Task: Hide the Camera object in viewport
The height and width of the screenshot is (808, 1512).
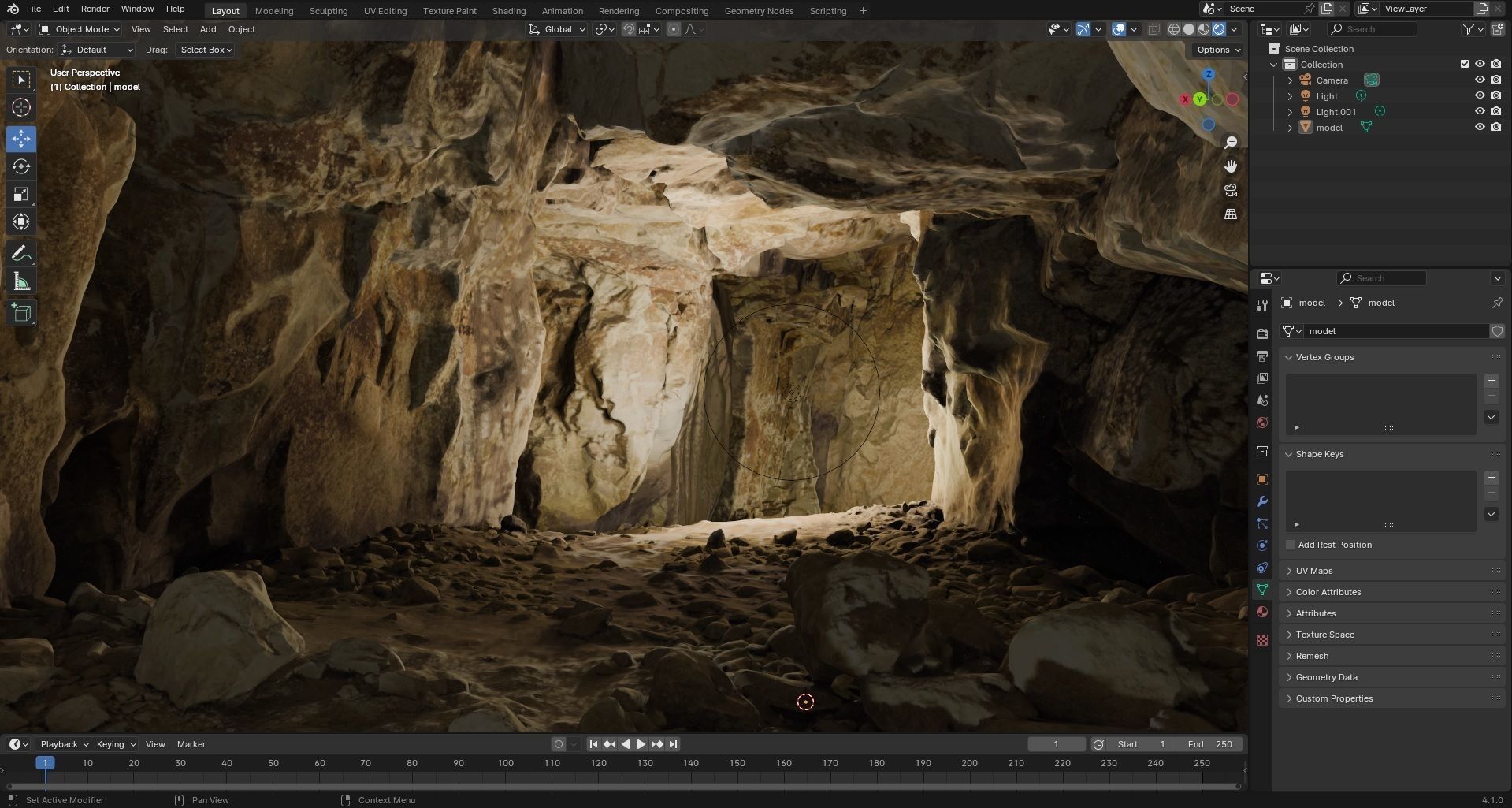Action: pos(1480,80)
